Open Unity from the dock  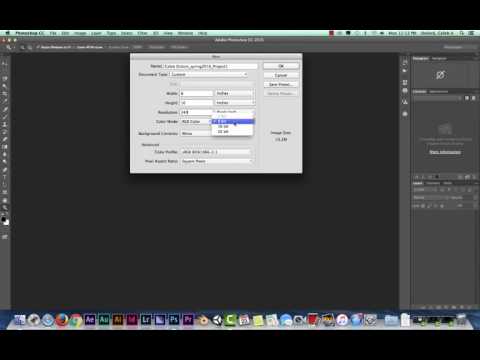(217, 320)
